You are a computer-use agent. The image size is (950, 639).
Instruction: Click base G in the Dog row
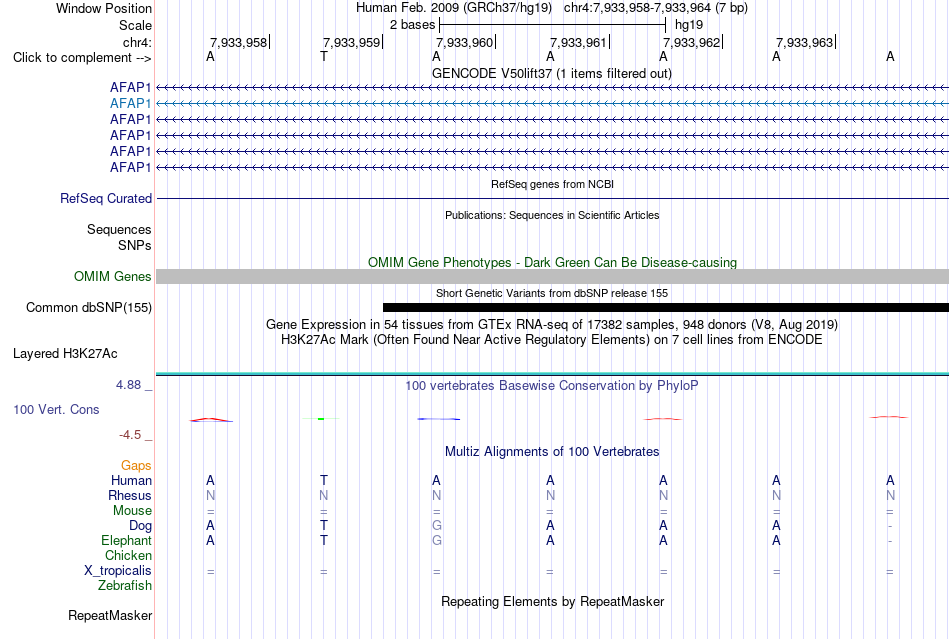coord(437,526)
